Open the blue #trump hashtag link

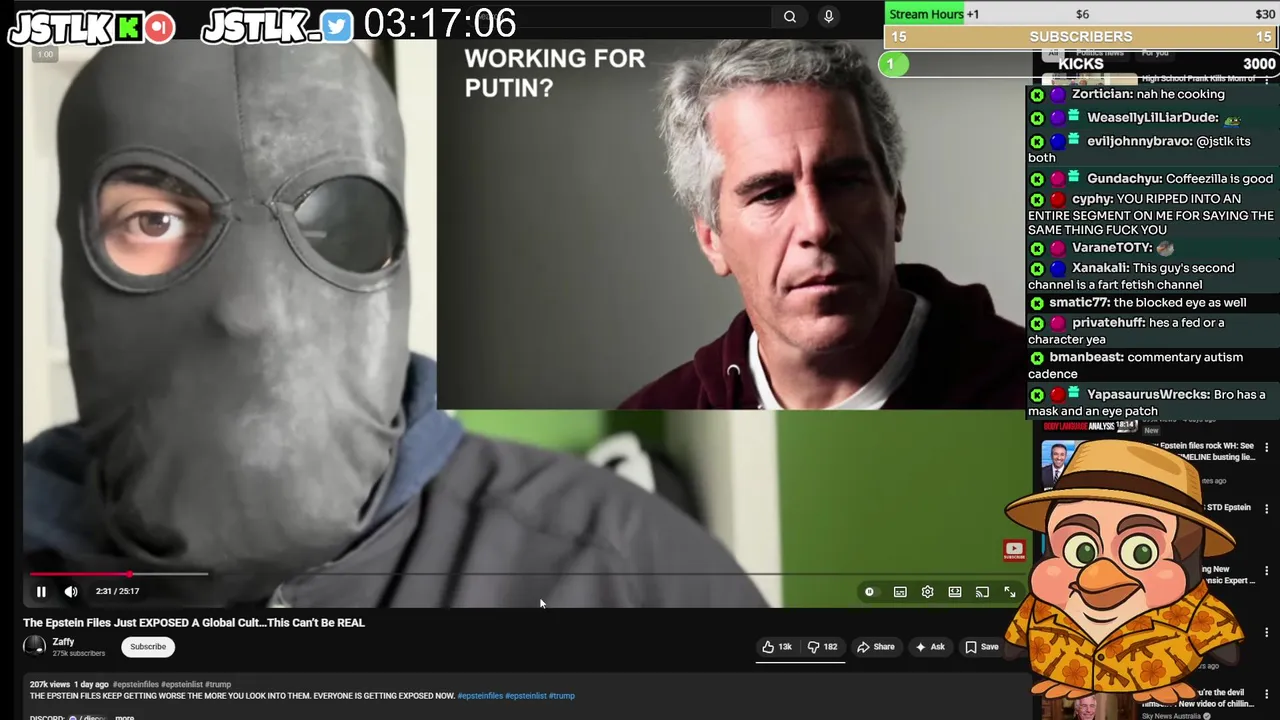click(x=562, y=696)
